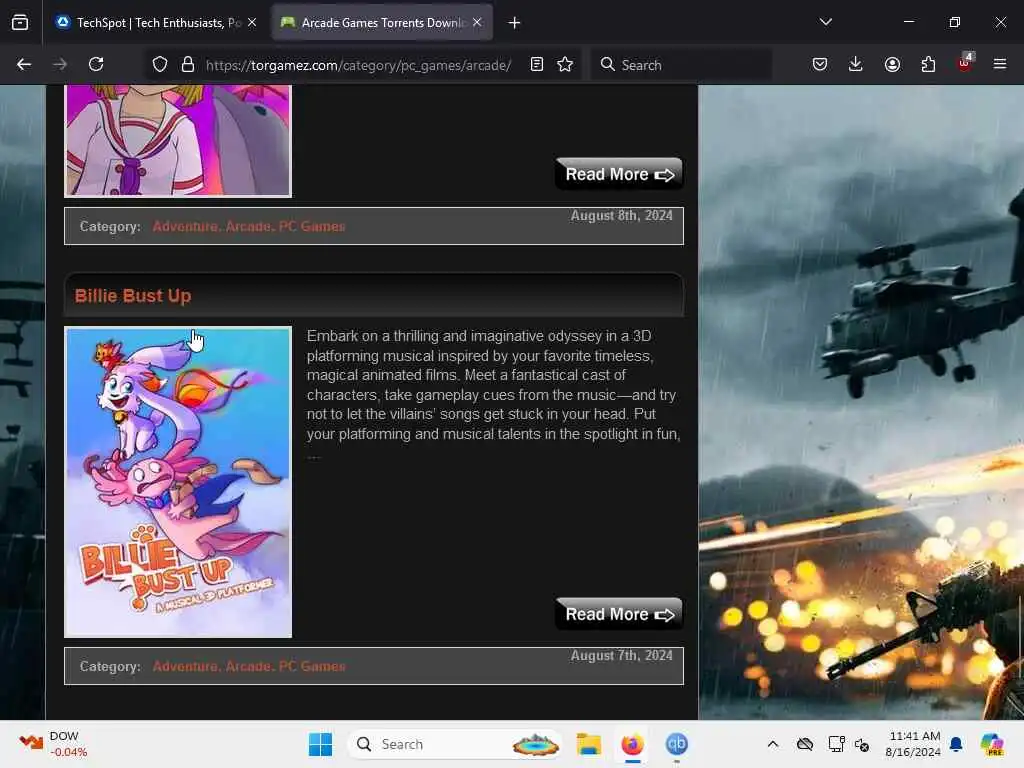Close the TechSpot tab

pos(252,23)
